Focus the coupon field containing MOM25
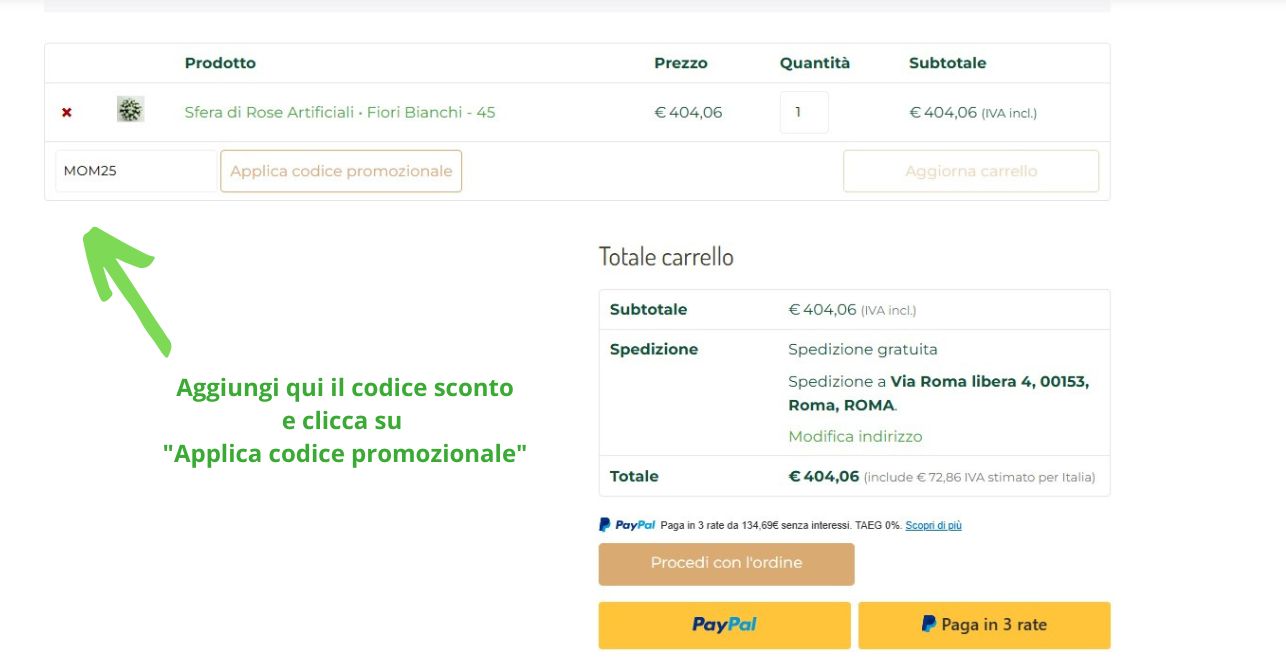Screen dimensions: 1286x672 point(136,171)
